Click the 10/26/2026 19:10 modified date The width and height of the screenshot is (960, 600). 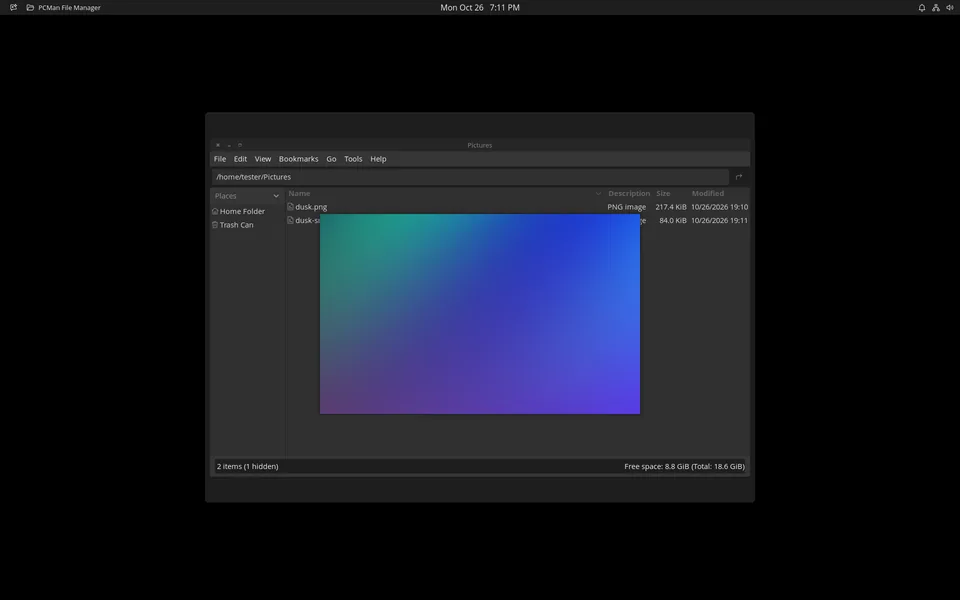719,207
